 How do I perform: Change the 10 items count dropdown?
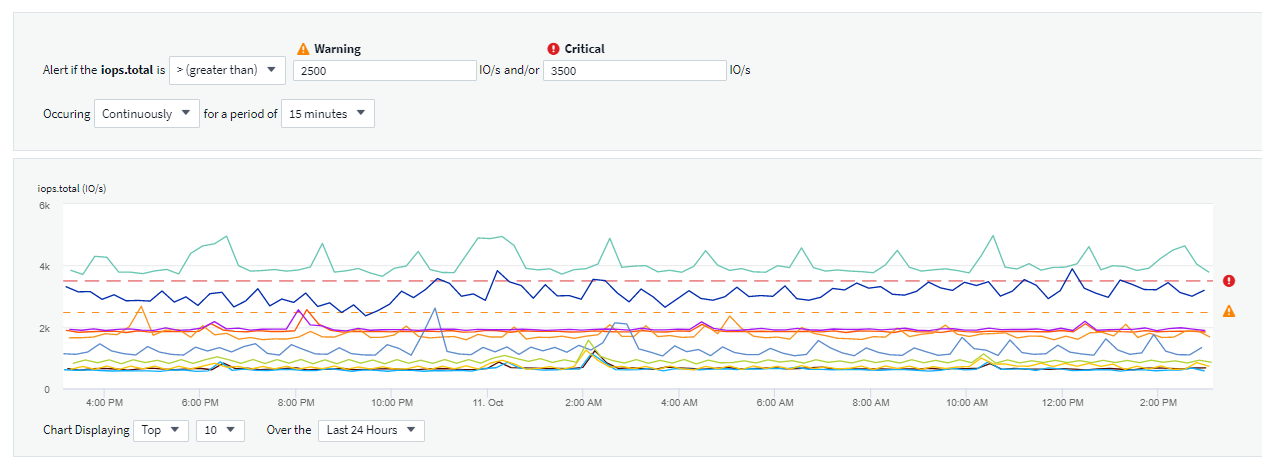click(219, 430)
